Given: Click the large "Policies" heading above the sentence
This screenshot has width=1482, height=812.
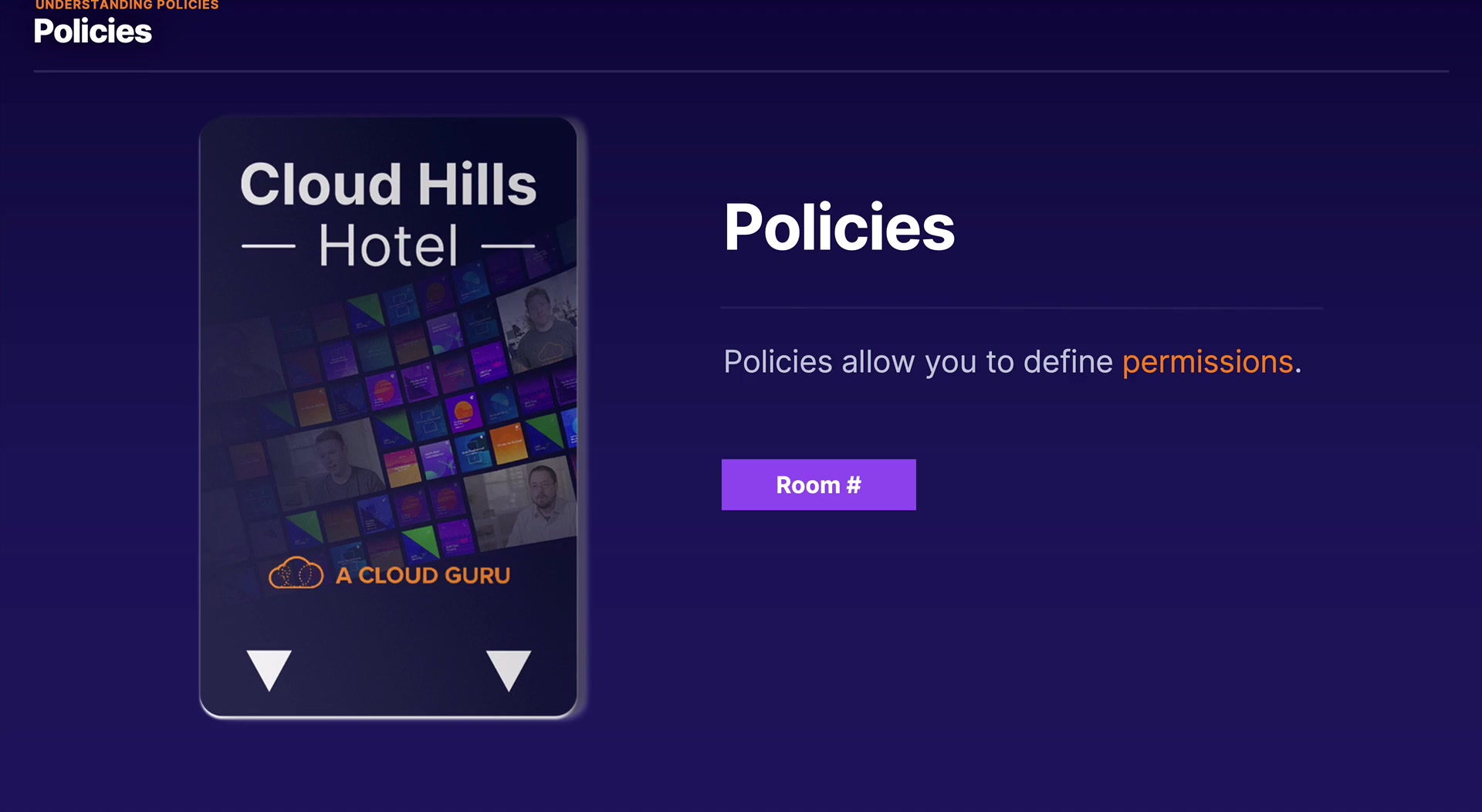Looking at the screenshot, I should tap(839, 227).
